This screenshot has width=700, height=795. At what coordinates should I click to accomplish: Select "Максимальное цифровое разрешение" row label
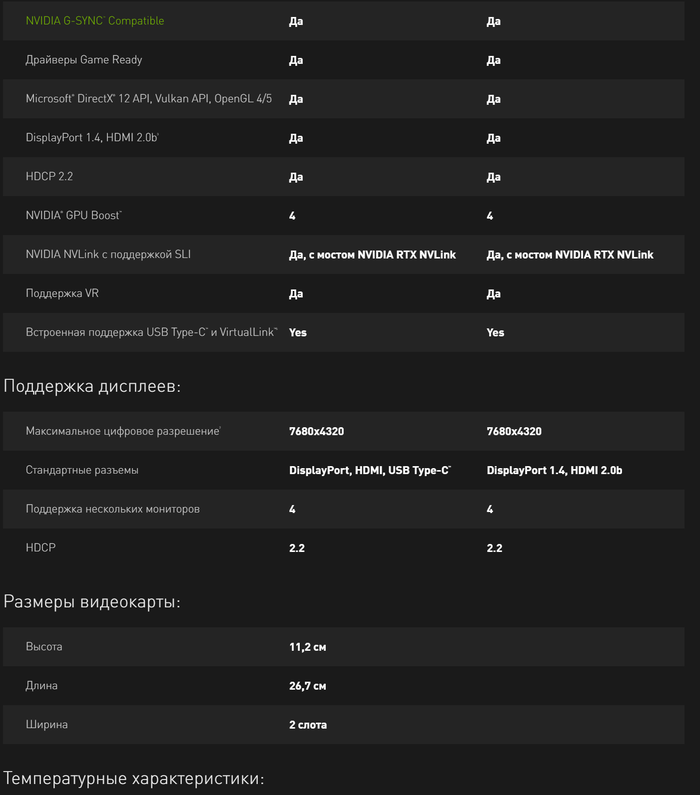point(123,431)
